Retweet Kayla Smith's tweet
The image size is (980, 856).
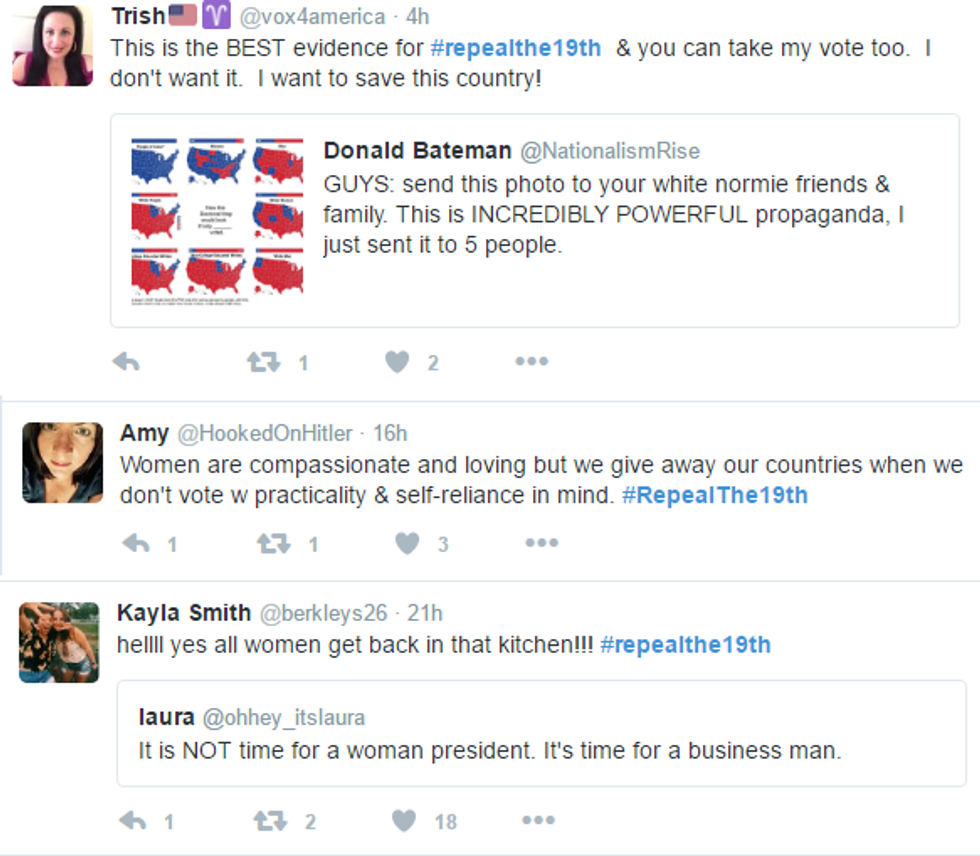269,821
